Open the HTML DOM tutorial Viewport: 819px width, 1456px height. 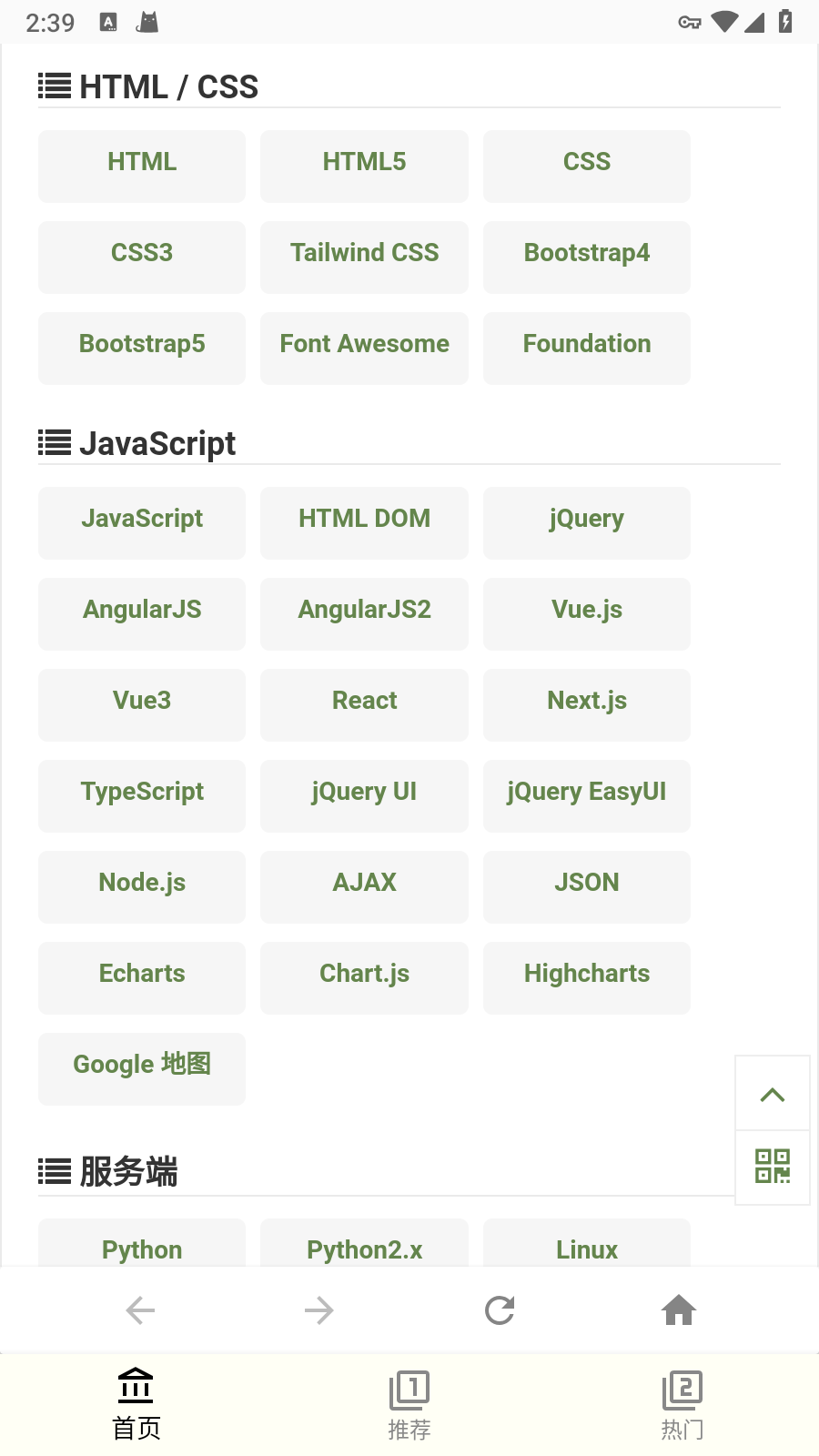[x=364, y=522]
